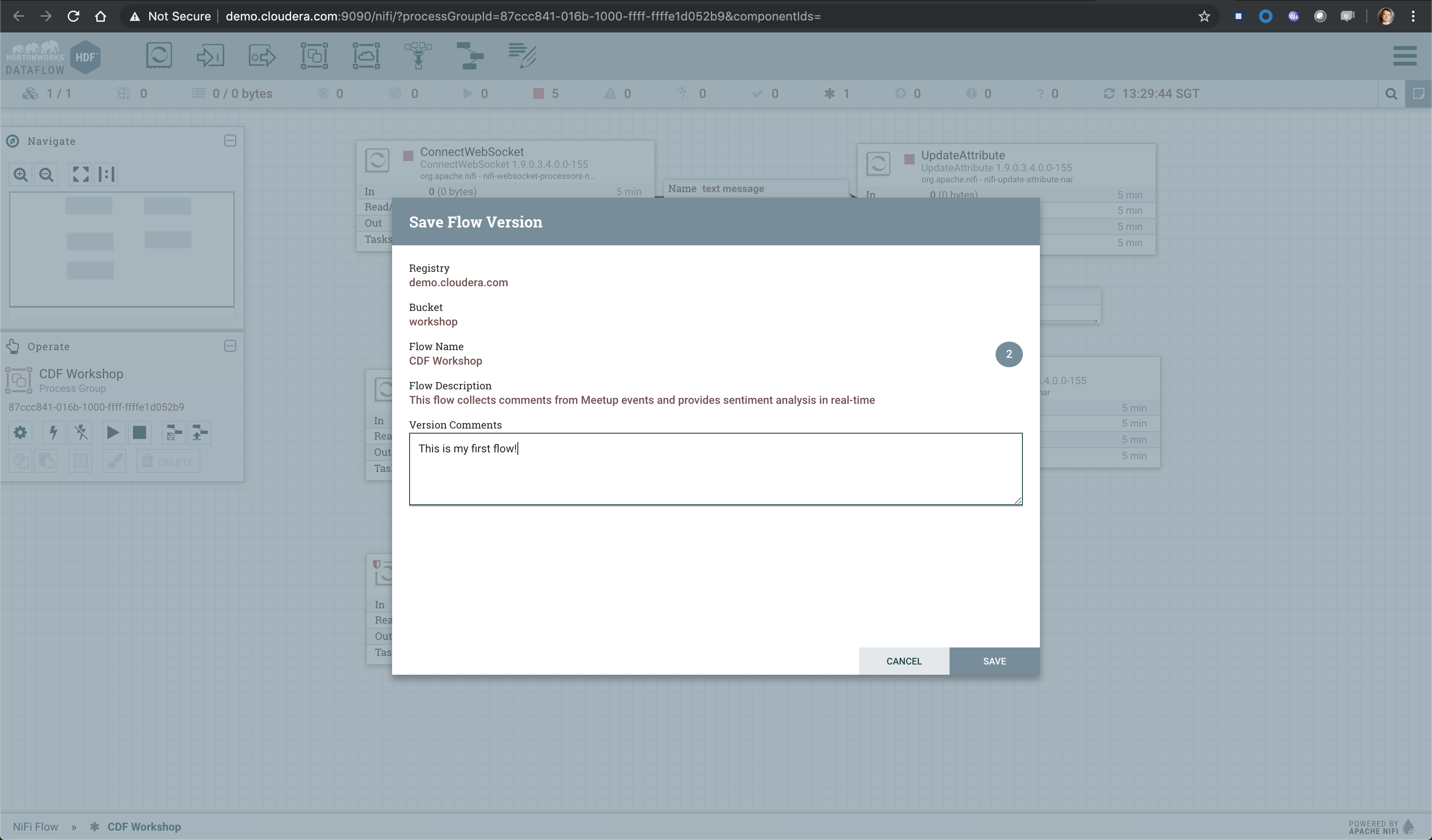Select the Input Port toolbar icon
The image size is (1432, 840).
tap(210, 56)
